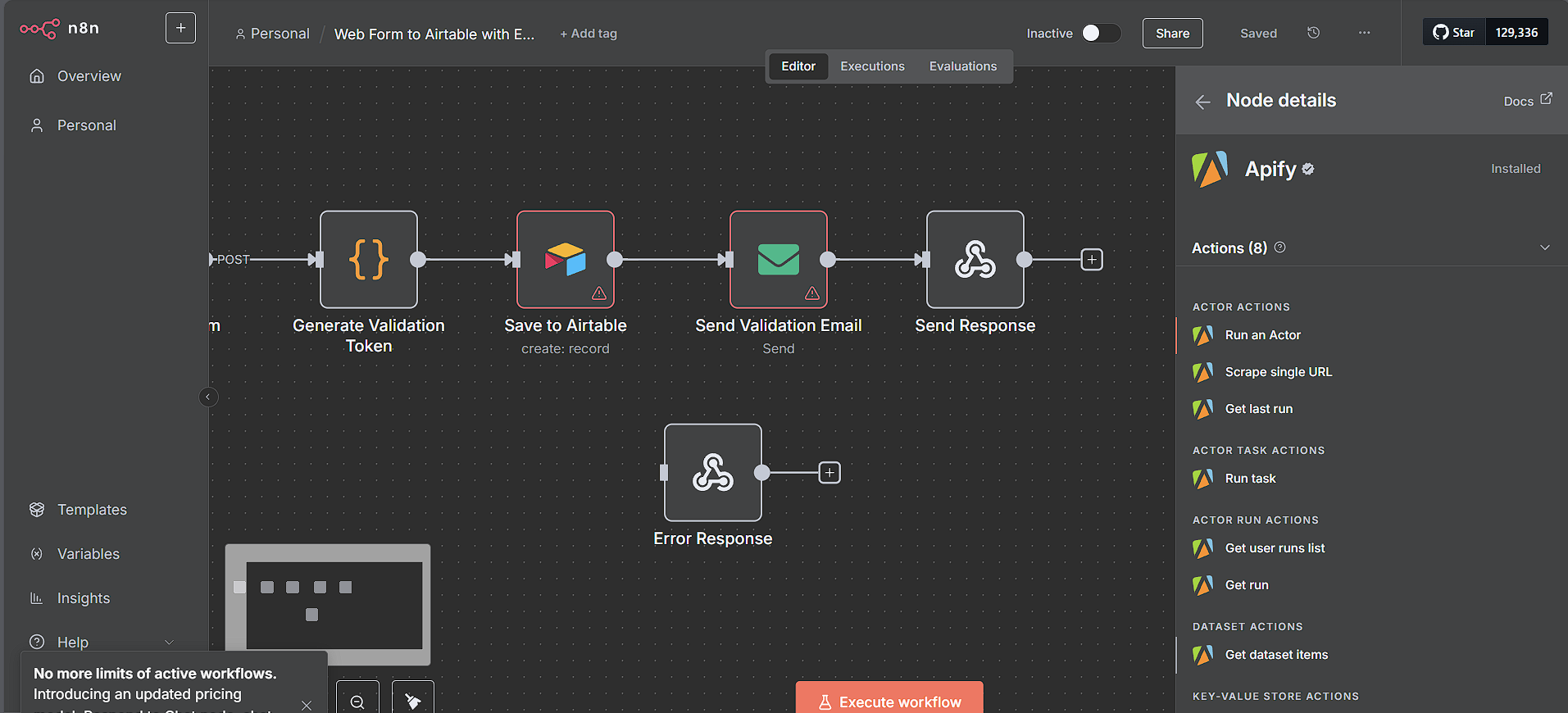Click the Overview home icon
The height and width of the screenshot is (713, 1568).
click(37, 76)
